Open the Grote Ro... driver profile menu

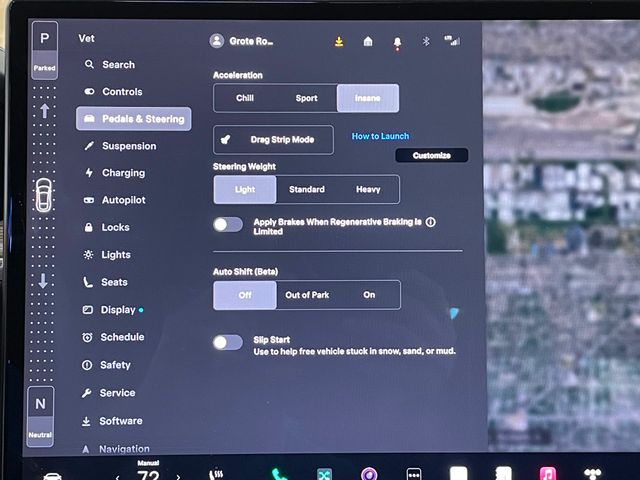244,41
